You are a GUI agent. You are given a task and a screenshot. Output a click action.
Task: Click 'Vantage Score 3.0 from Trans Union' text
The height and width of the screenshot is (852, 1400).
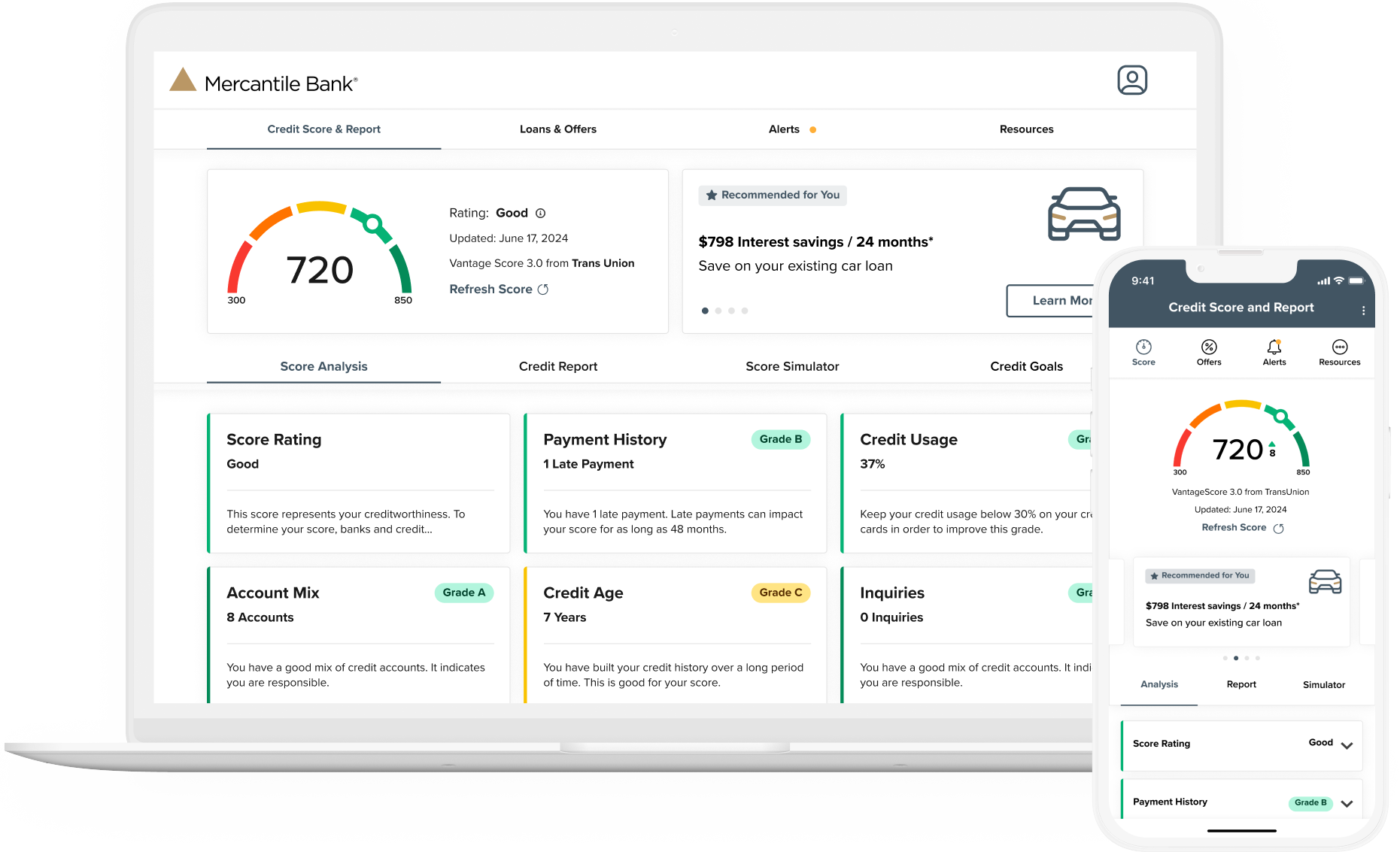542,263
